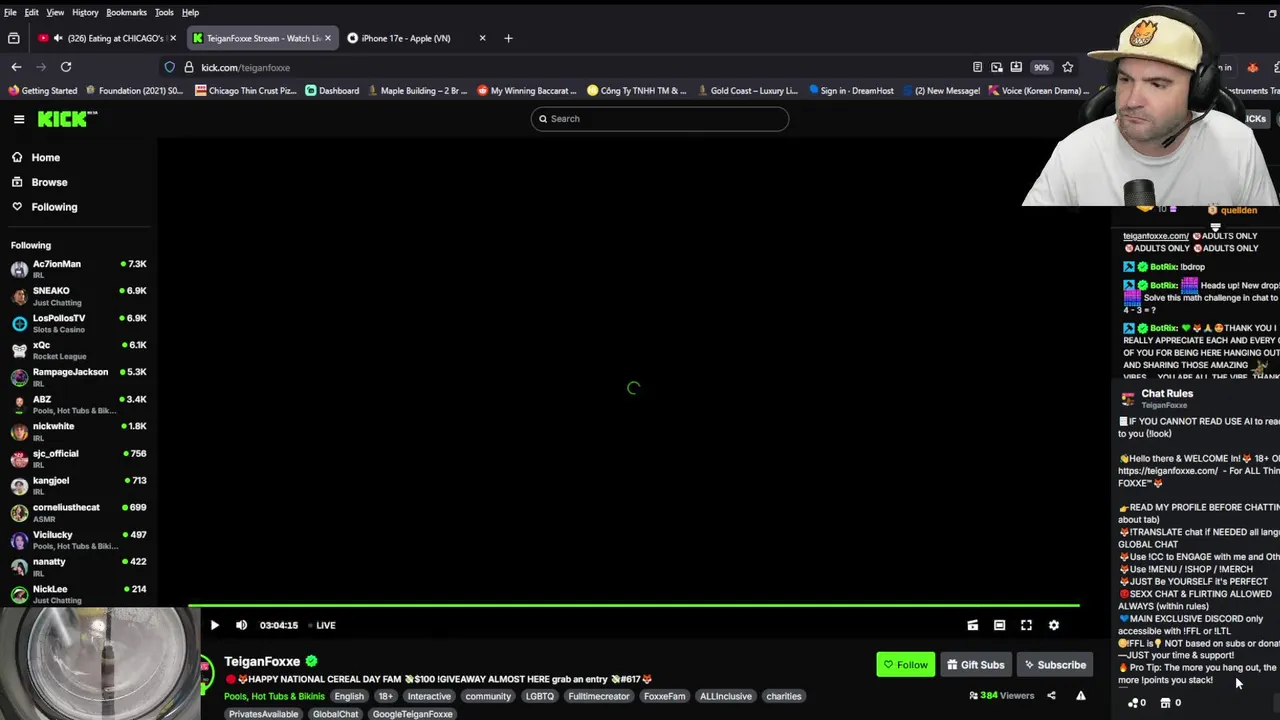Open a new browser tab
Image resolution: width=1280 pixels, height=720 pixels.
click(x=508, y=38)
